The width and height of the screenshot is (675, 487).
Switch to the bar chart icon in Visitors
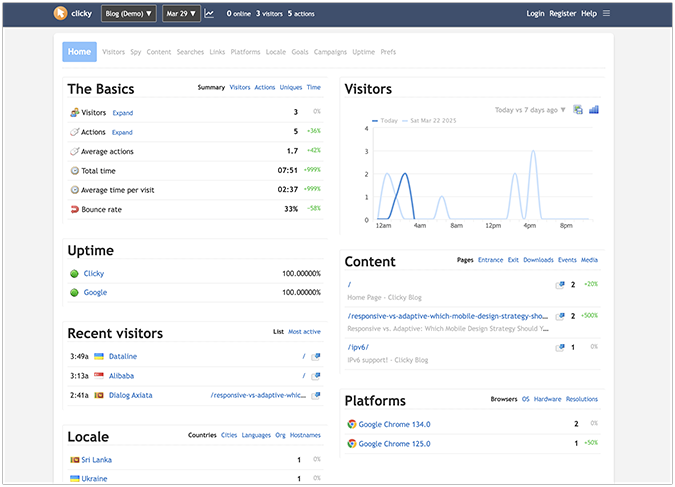point(594,110)
